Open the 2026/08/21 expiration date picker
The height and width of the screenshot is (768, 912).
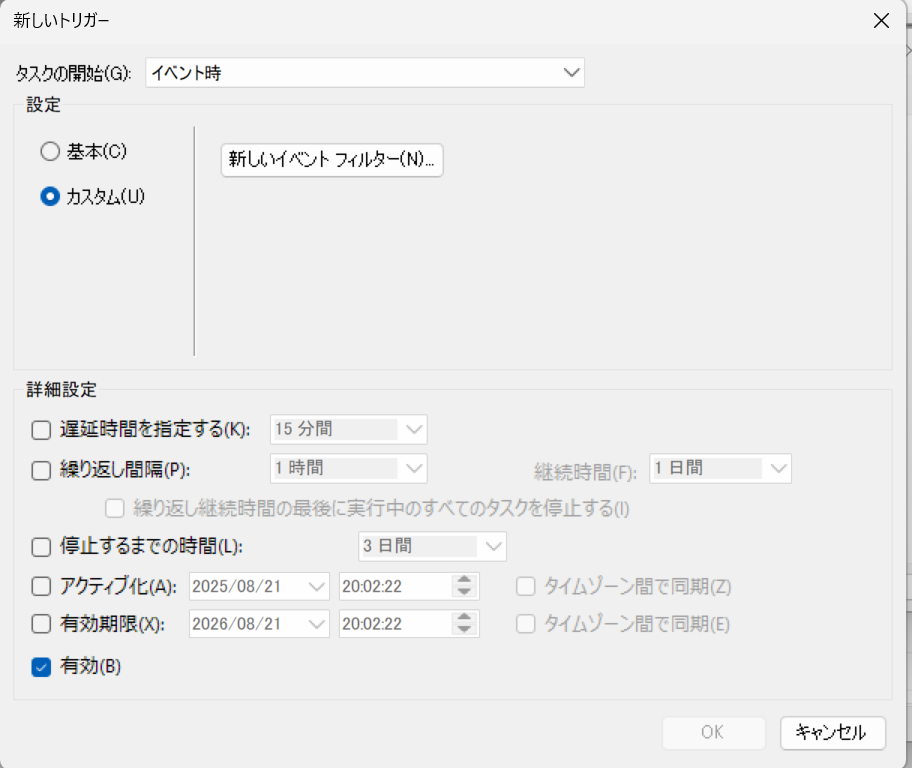click(259, 624)
